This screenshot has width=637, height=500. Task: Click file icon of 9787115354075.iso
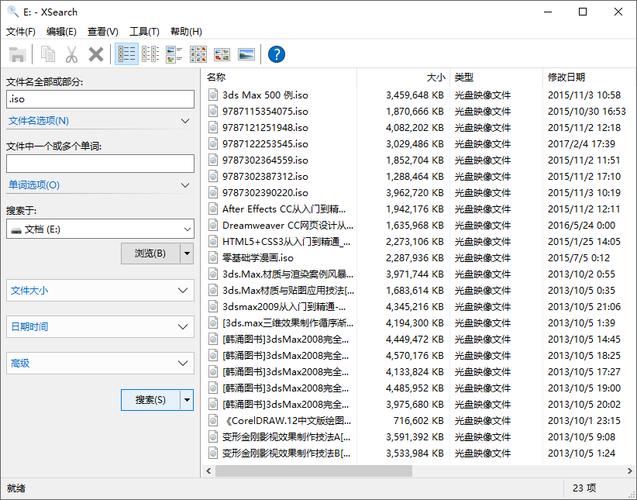(213, 111)
